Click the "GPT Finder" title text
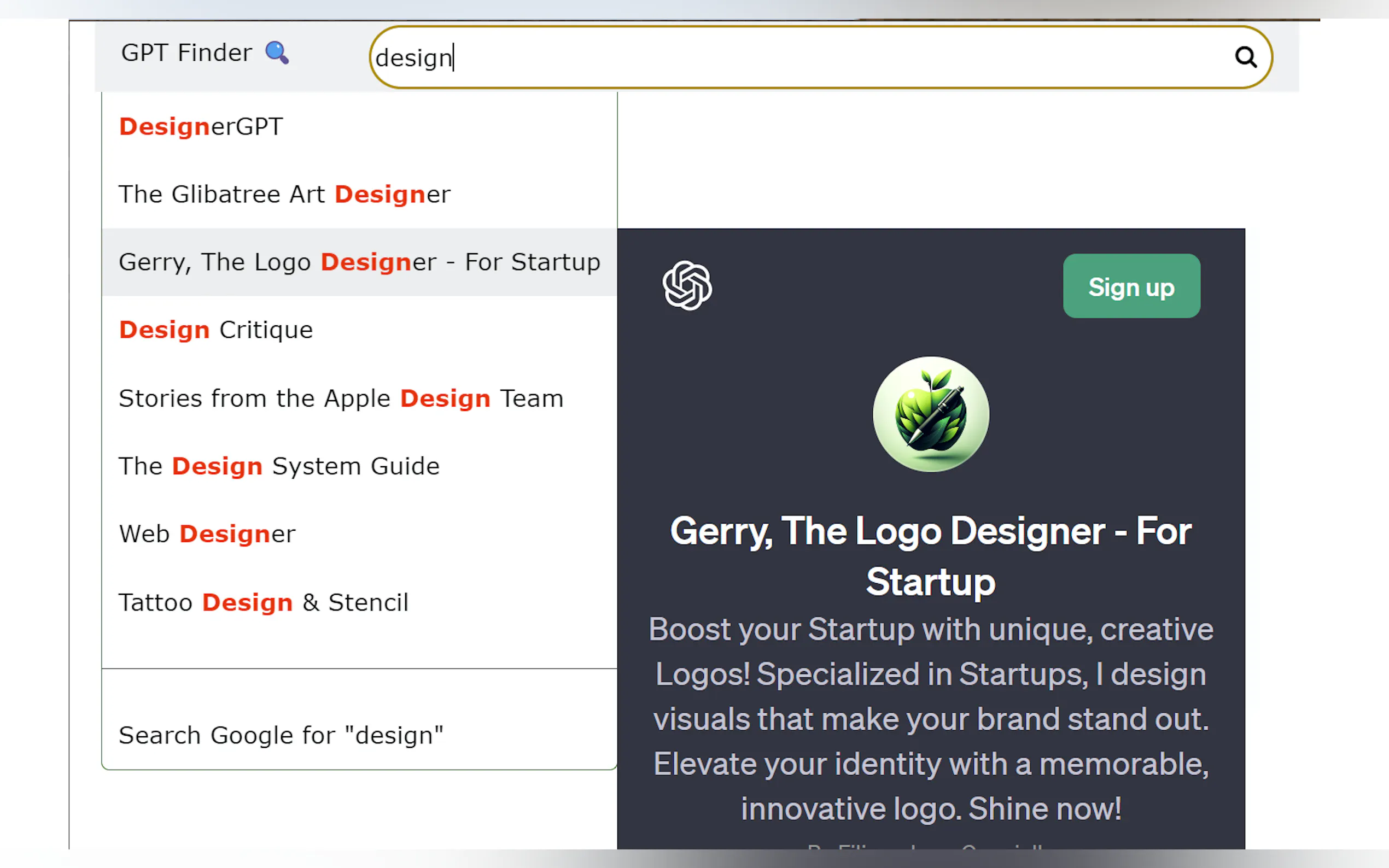 pyautogui.click(x=186, y=53)
